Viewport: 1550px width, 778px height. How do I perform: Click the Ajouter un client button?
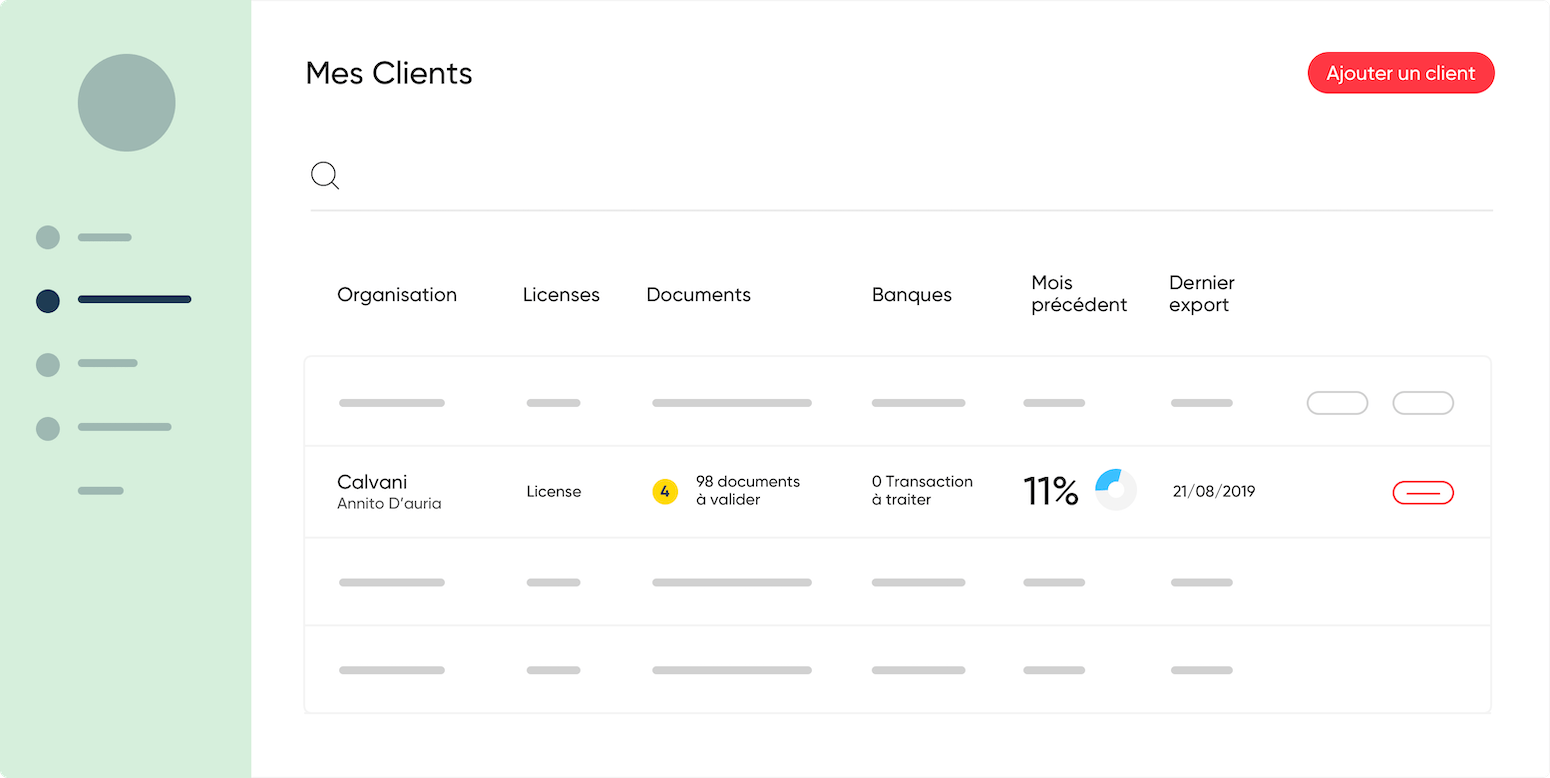tap(1401, 73)
